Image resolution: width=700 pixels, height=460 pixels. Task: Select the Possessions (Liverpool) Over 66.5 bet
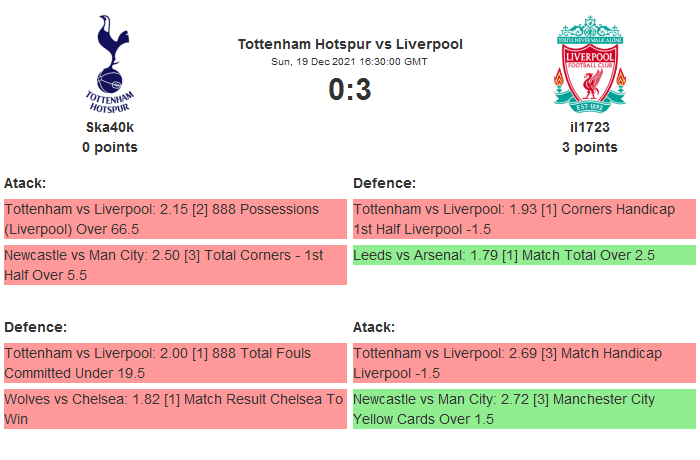tap(174, 219)
